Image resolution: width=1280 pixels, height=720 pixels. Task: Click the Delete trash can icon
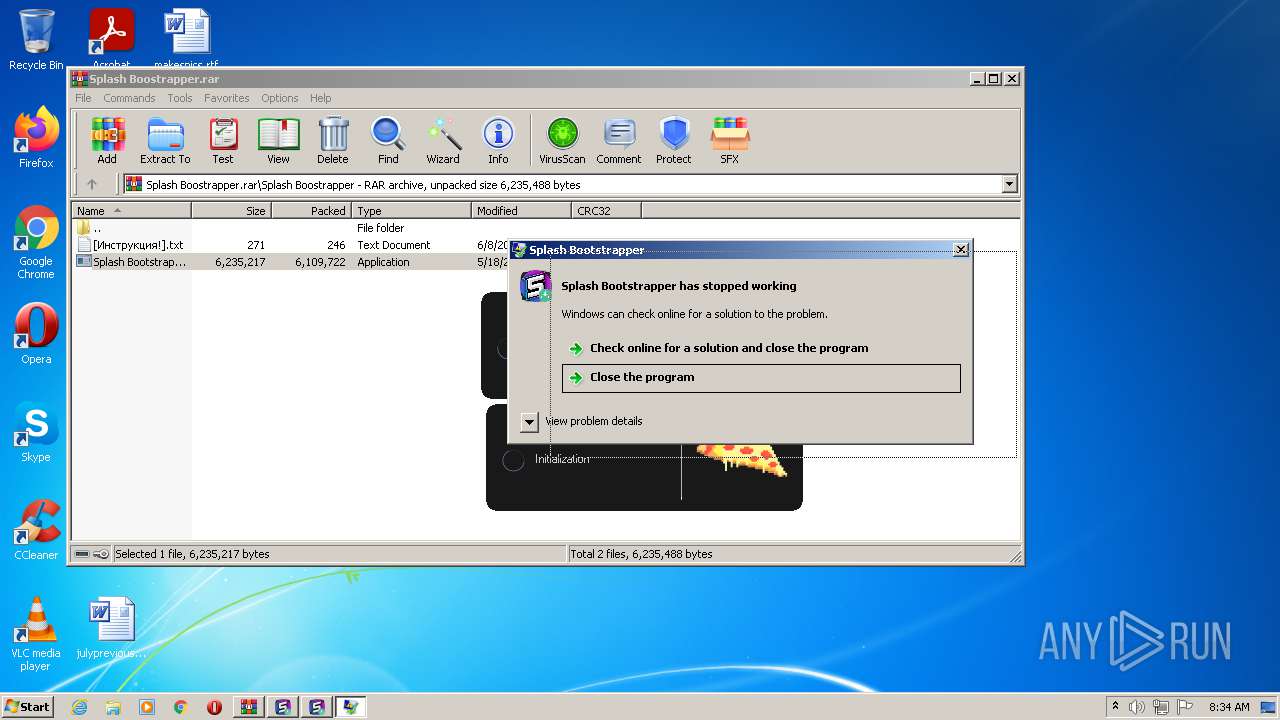333,141
